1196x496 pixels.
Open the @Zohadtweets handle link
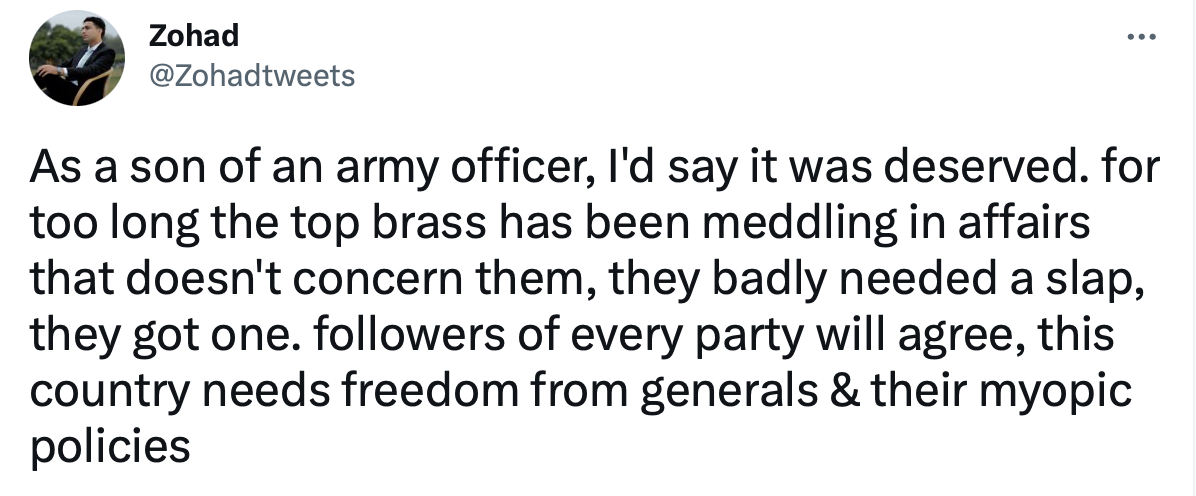[x=252, y=76]
